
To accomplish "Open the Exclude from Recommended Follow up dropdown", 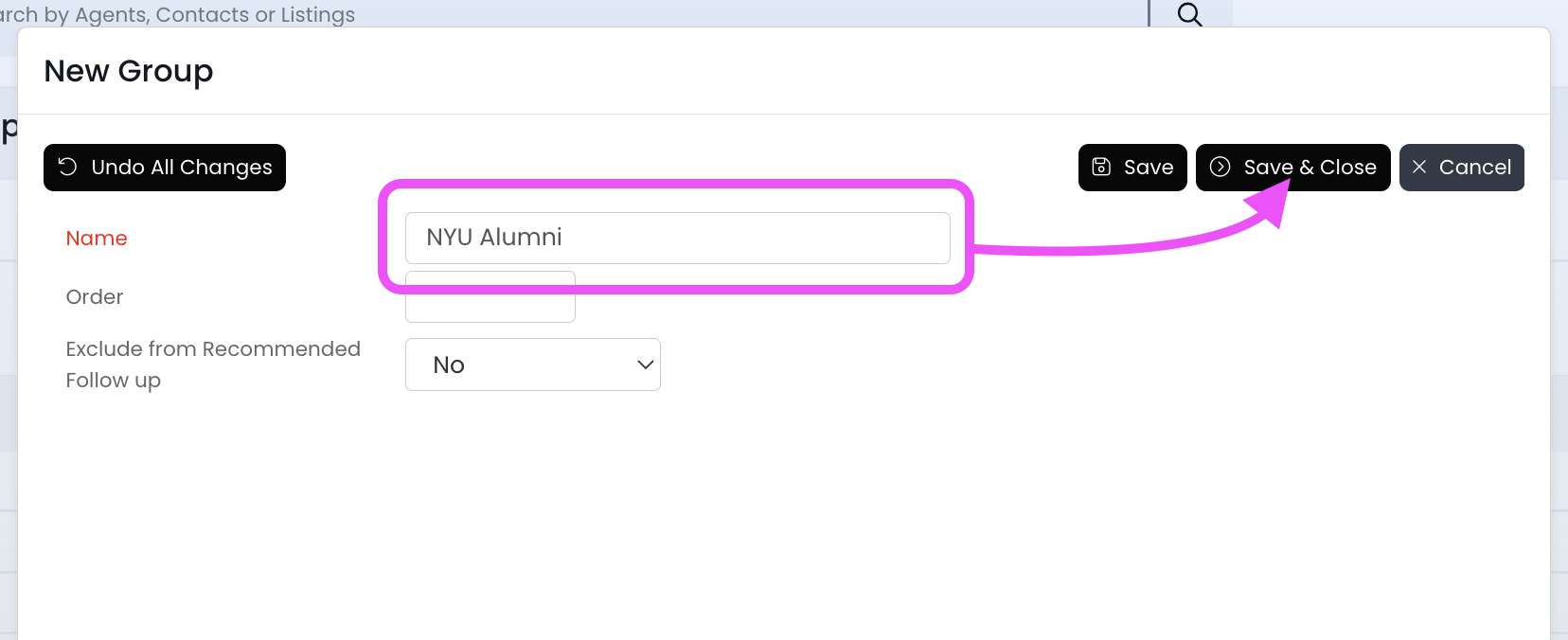I will [x=532, y=364].
